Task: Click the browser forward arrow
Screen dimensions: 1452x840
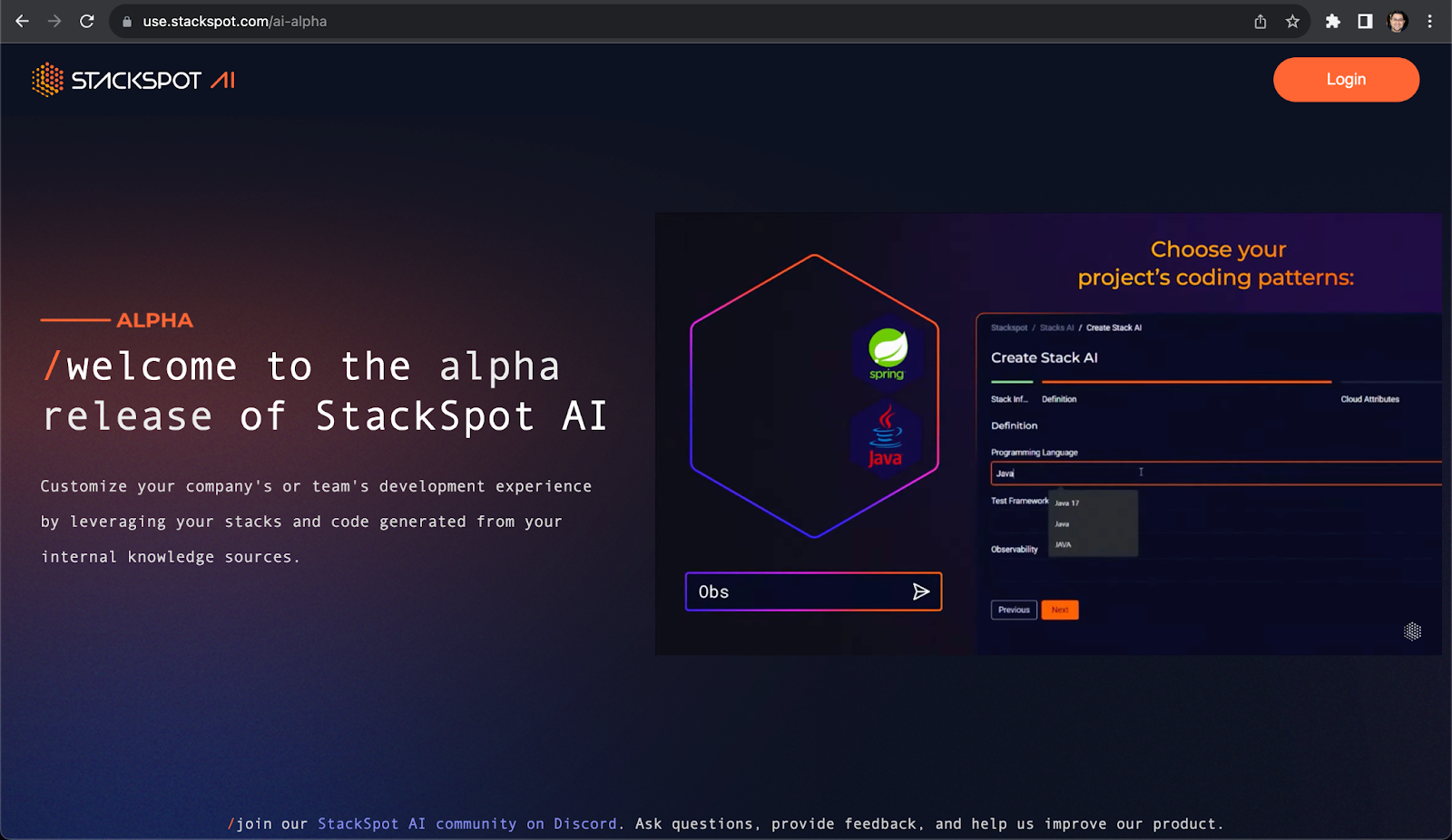Action: 54,21
